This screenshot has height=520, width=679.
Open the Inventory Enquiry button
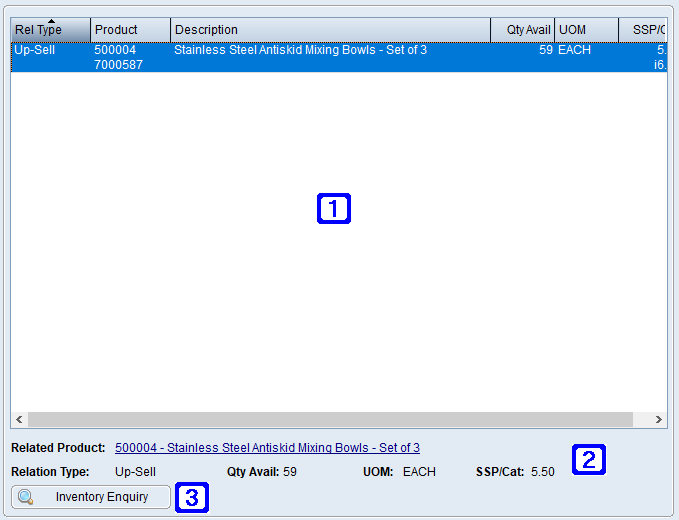point(91,497)
